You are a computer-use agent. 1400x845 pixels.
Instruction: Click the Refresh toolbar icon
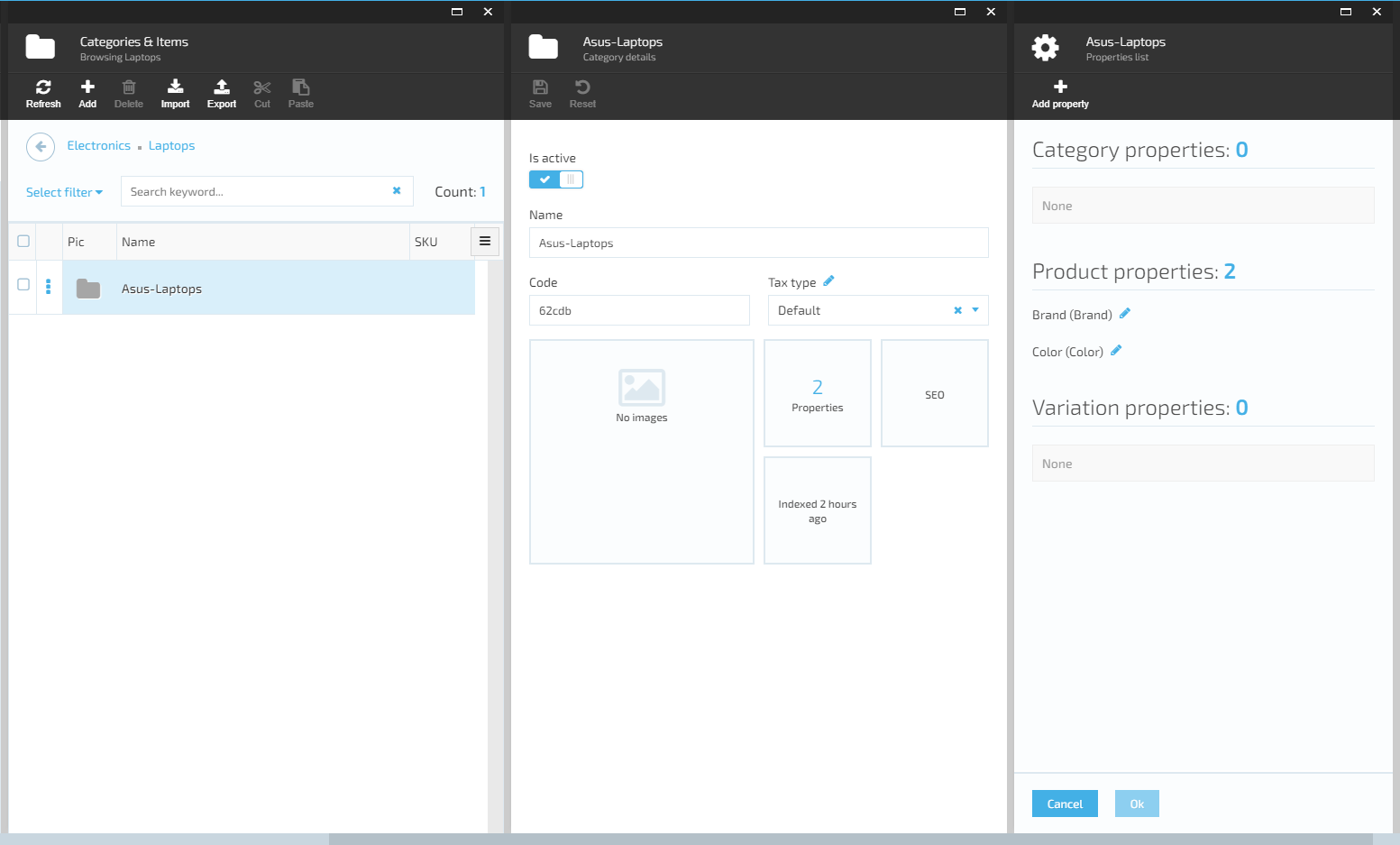tap(43, 87)
